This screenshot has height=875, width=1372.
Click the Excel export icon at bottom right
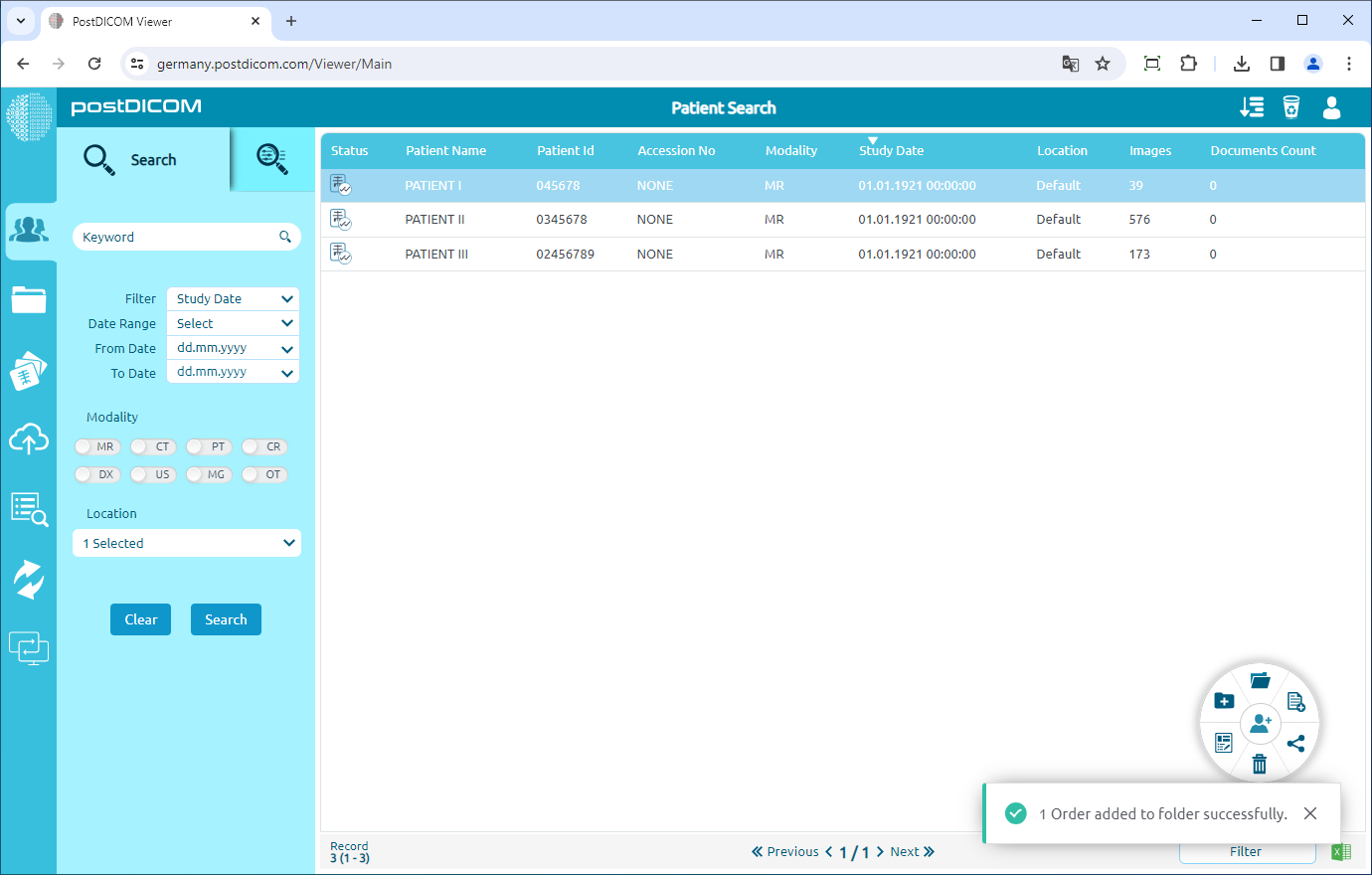pos(1341,852)
